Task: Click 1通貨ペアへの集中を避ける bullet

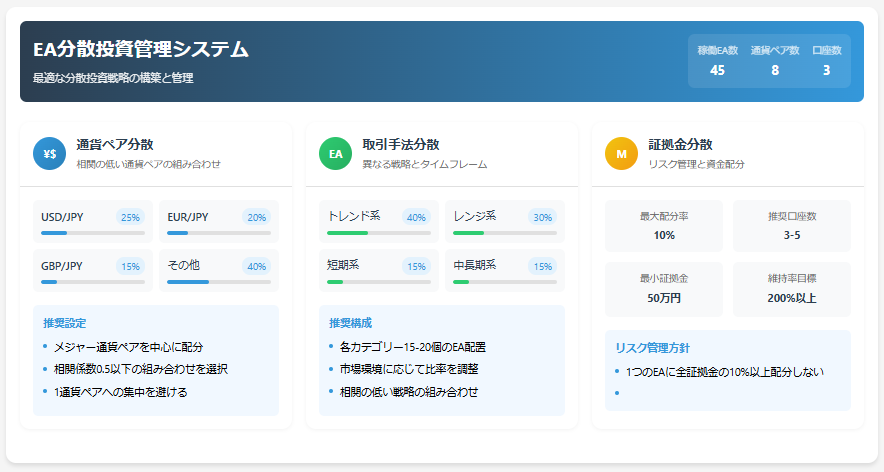Action: click(x=121, y=392)
